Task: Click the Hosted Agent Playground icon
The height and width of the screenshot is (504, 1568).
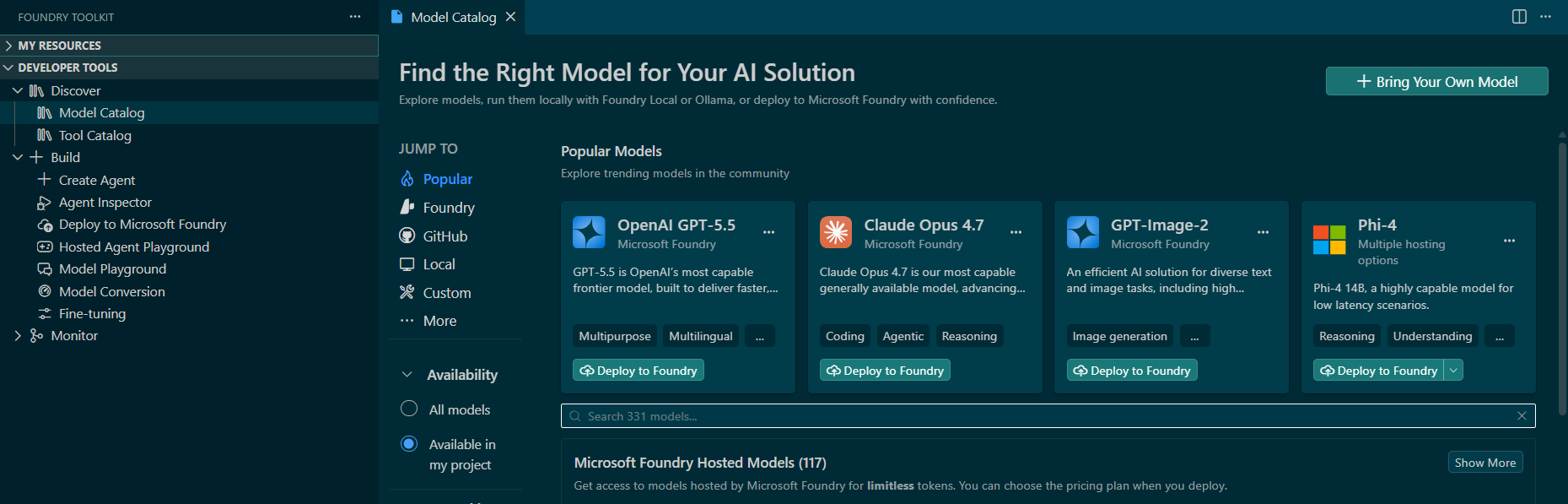Action: tap(45, 247)
